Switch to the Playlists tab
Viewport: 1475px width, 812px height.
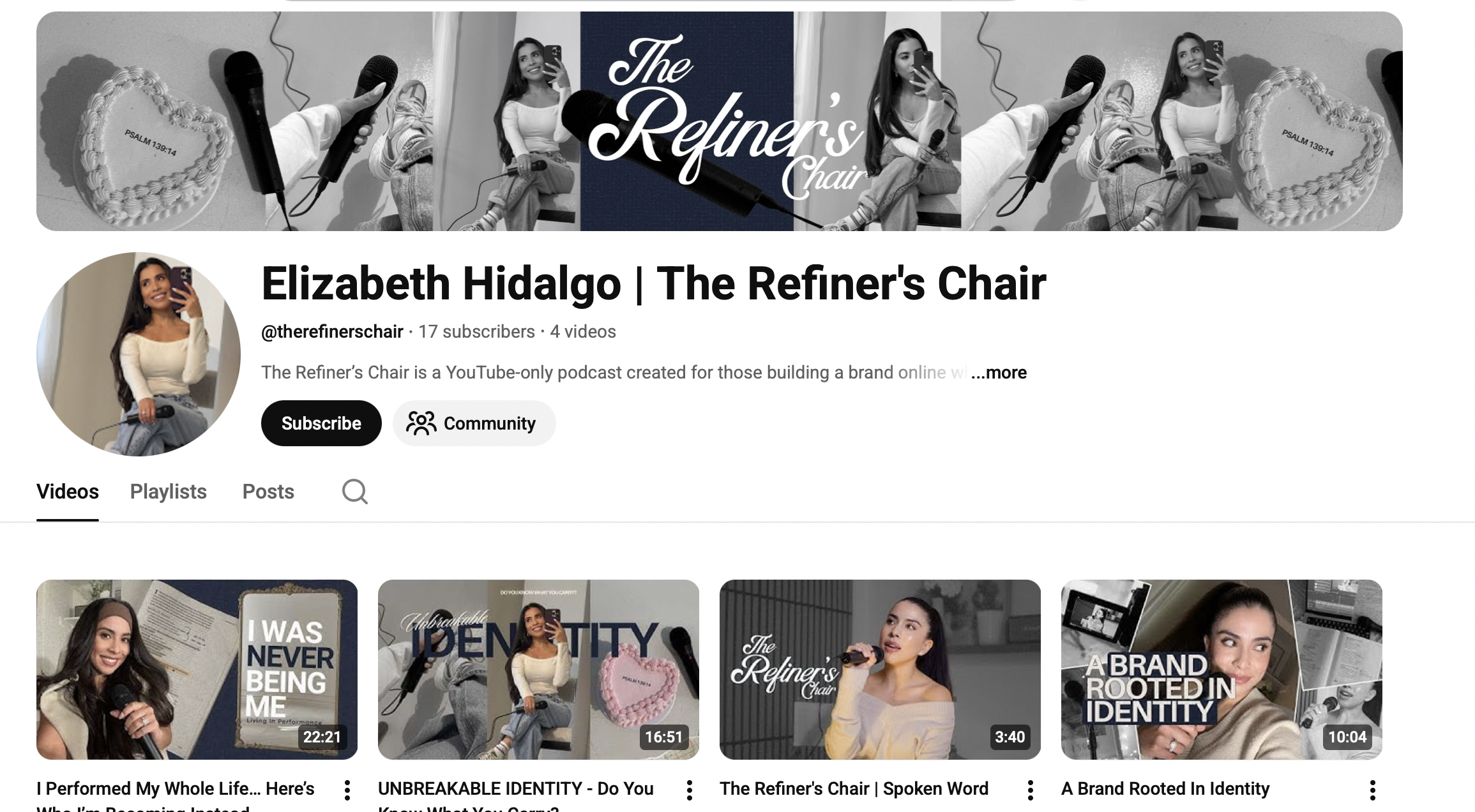coord(168,492)
